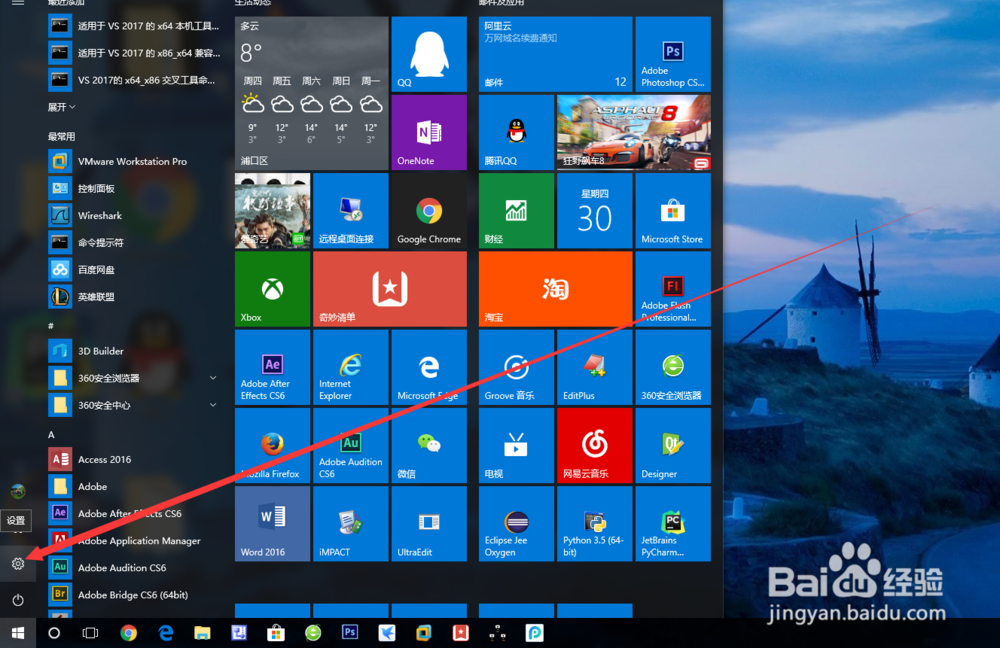Open the 腾讯QQ tile
Viewport: 1000px width, 648px height.
pyautogui.click(x=517, y=133)
